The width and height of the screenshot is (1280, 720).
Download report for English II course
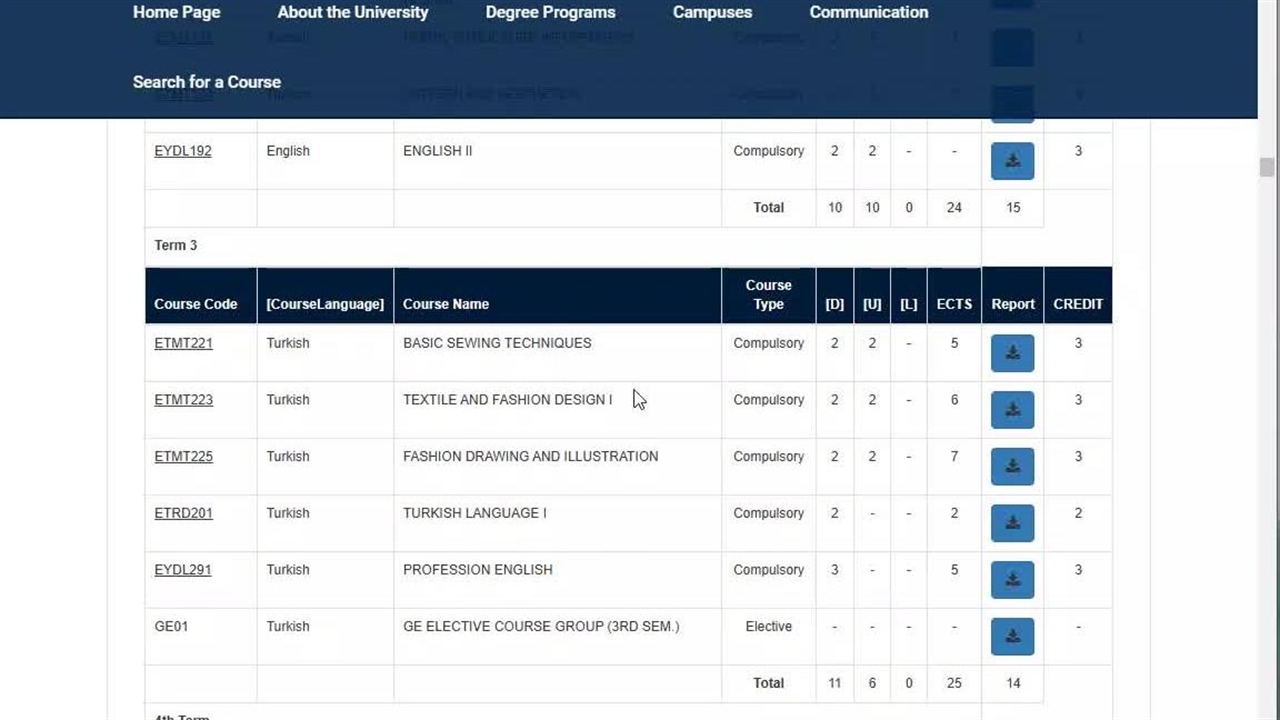point(1012,161)
